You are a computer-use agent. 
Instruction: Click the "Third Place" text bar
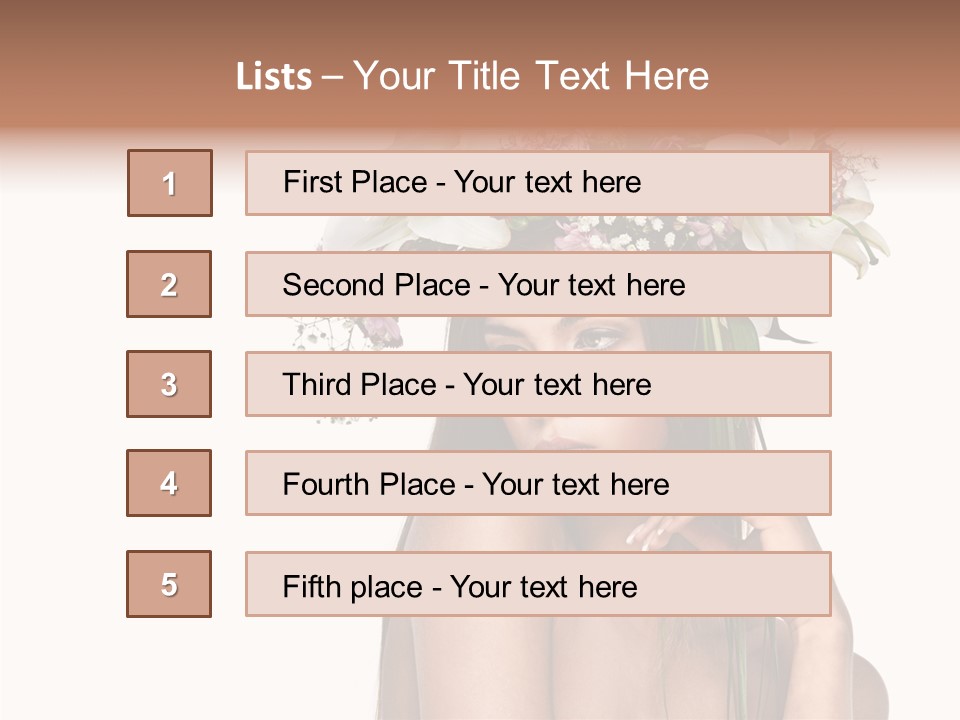[538, 384]
